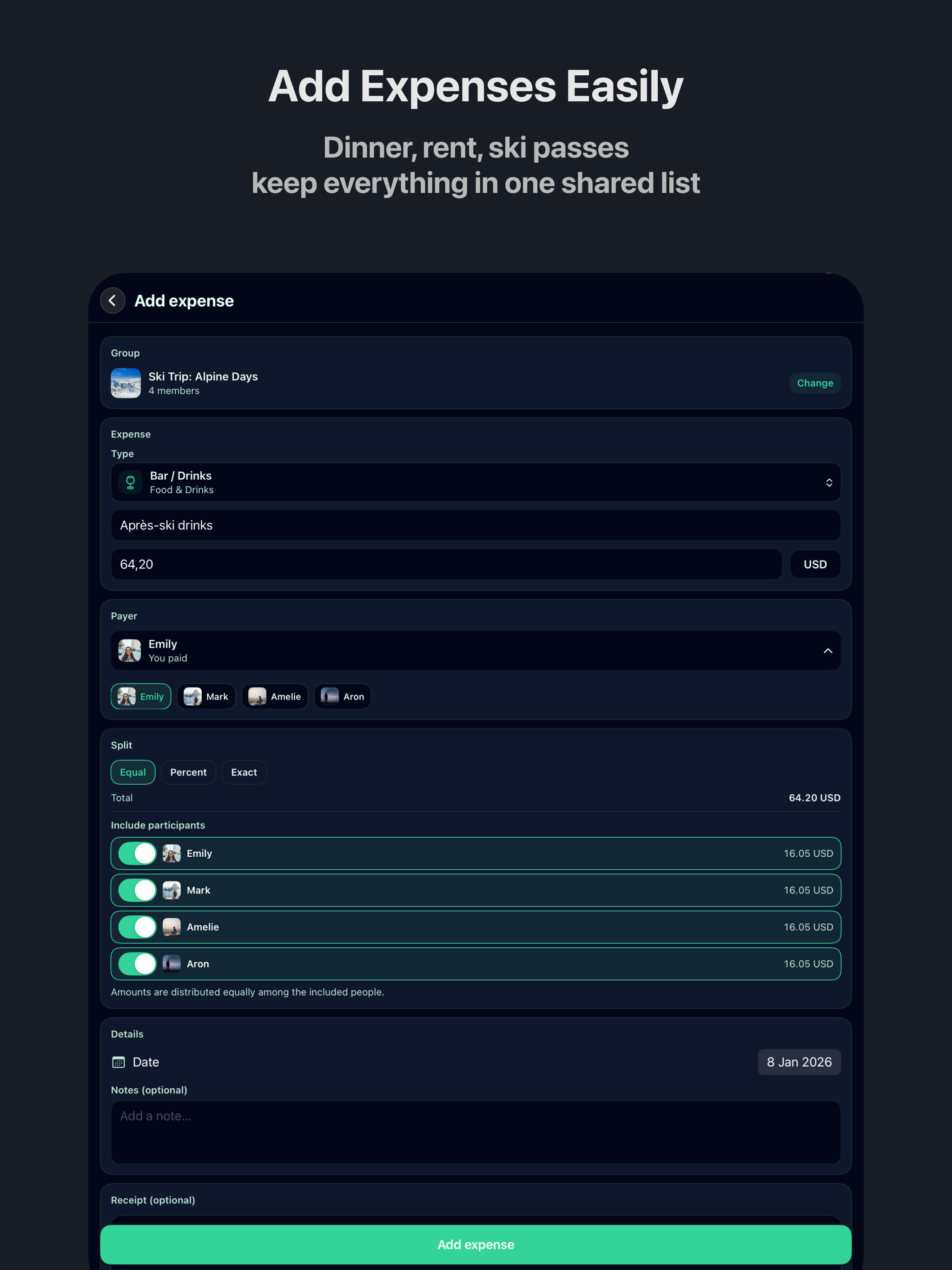Click the up-down chevrons on Type selector

pyautogui.click(x=828, y=482)
